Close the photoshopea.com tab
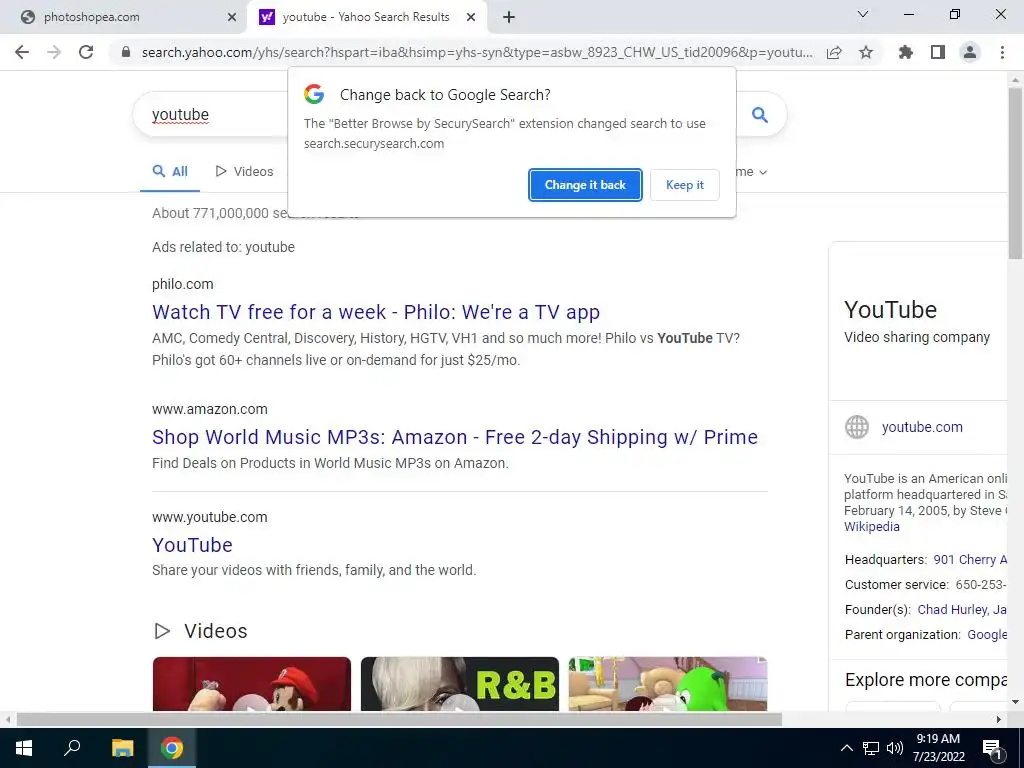Image resolution: width=1024 pixels, height=768 pixels. point(232,18)
